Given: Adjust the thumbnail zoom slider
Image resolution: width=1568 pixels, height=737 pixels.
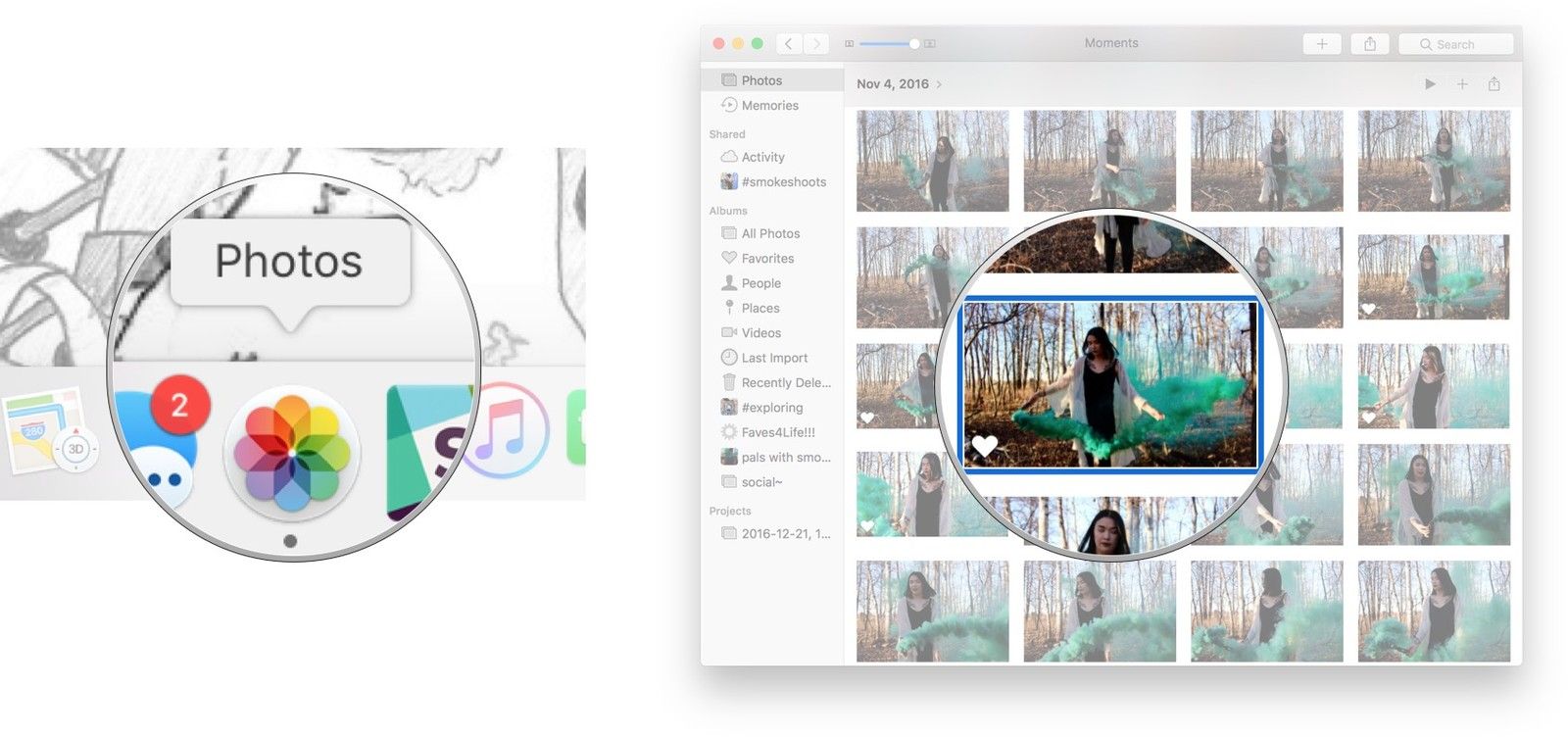Looking at the screenshot, I should [x=913, y=44].
